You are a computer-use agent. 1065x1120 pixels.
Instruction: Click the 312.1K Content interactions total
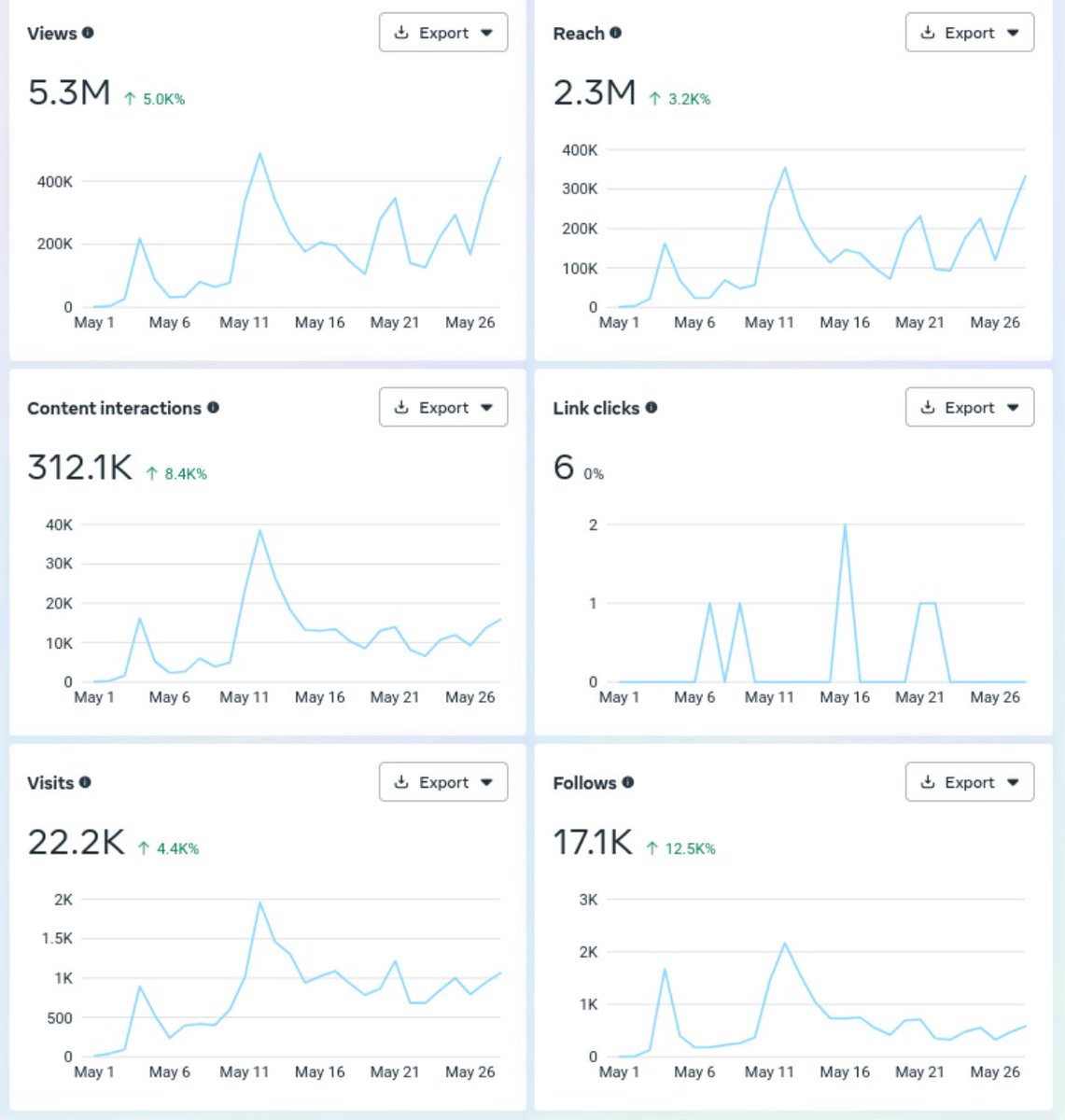(80, 467)
